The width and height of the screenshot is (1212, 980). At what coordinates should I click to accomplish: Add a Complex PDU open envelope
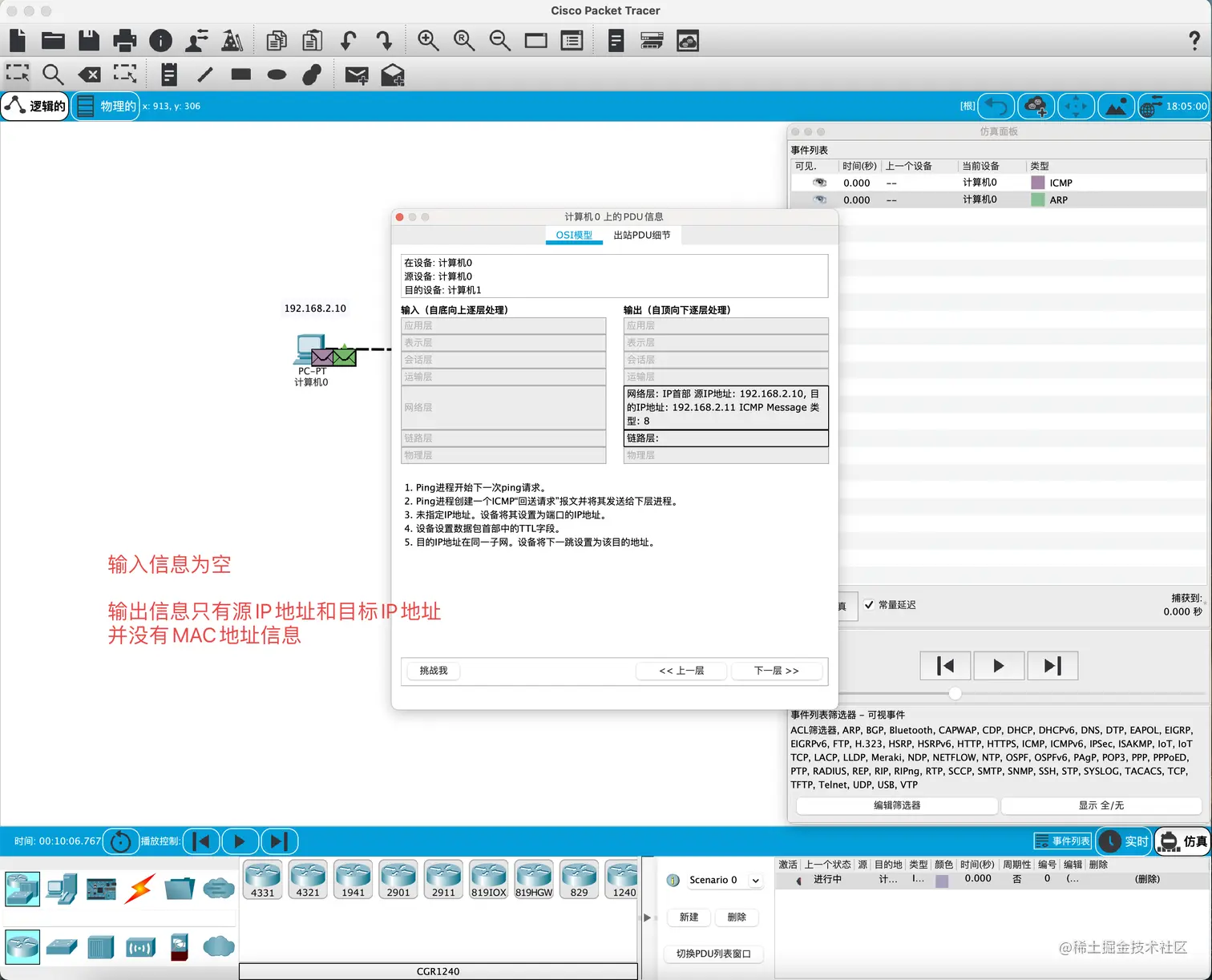click(393, 75)
